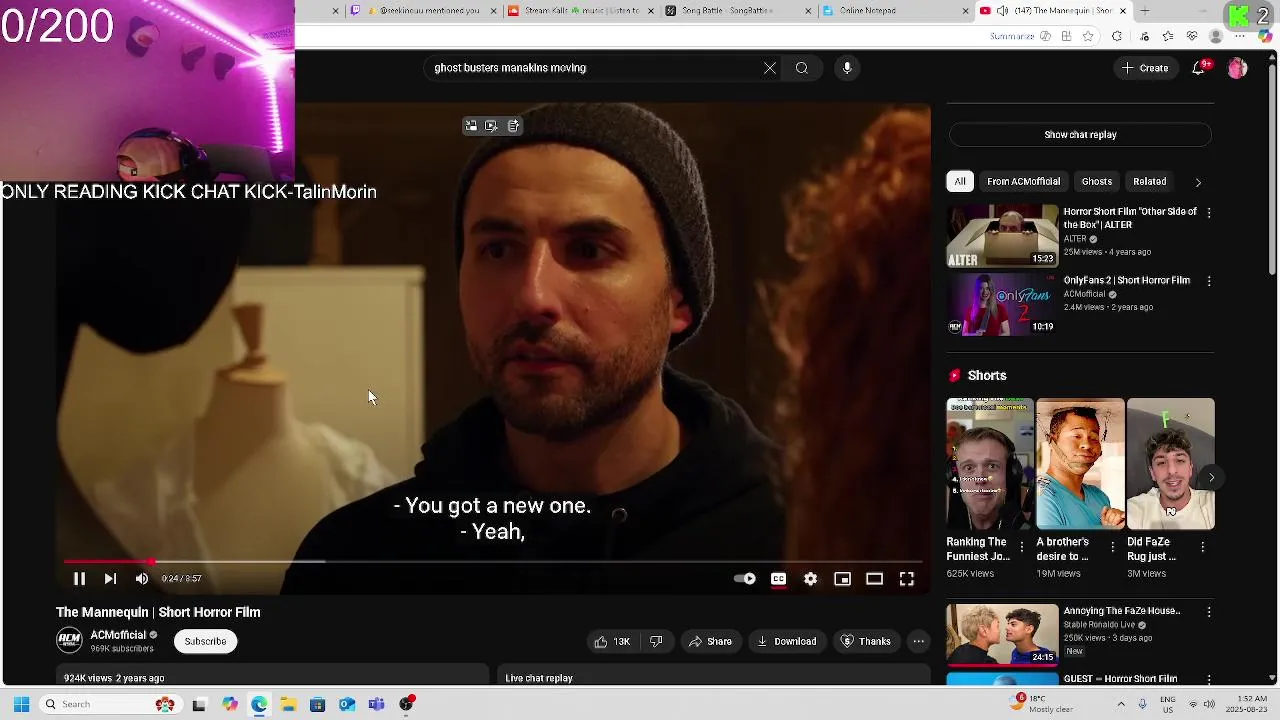Mute tab via speaker icon on Mannequin tab
The height and width of the screenshot is (720, 1280).
tap(1002, 11)
